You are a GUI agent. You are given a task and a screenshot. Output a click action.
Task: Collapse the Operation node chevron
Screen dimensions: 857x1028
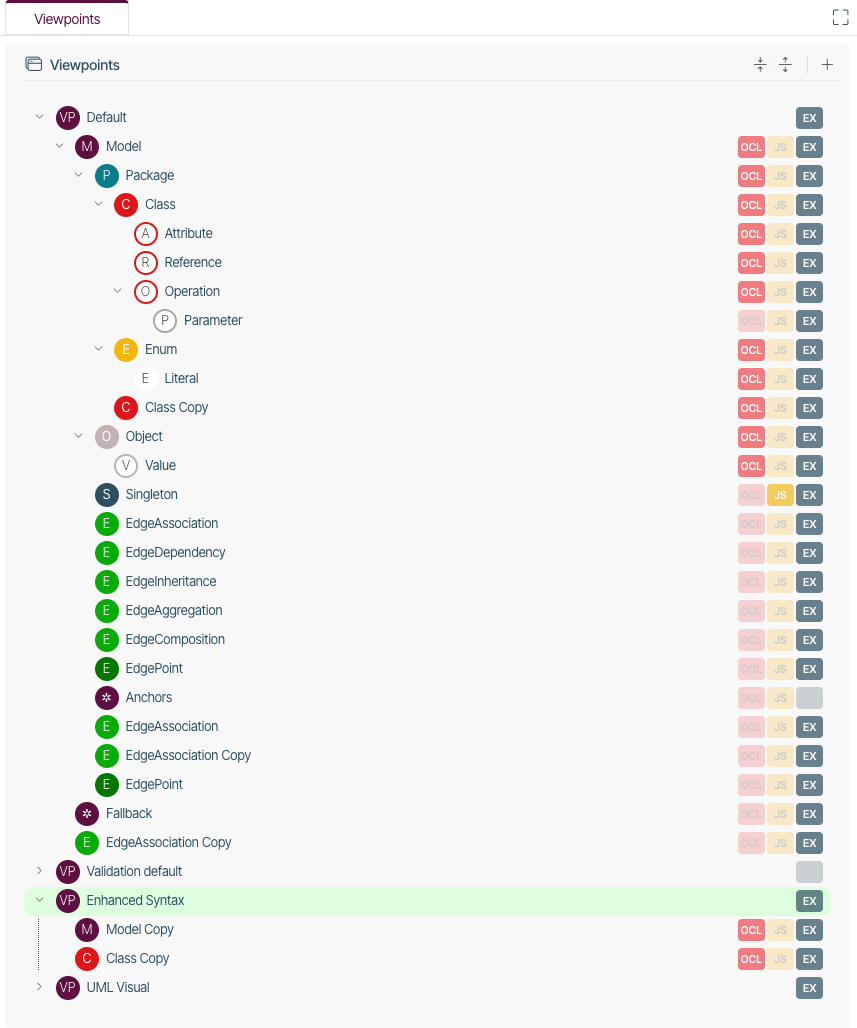point(117,290)
